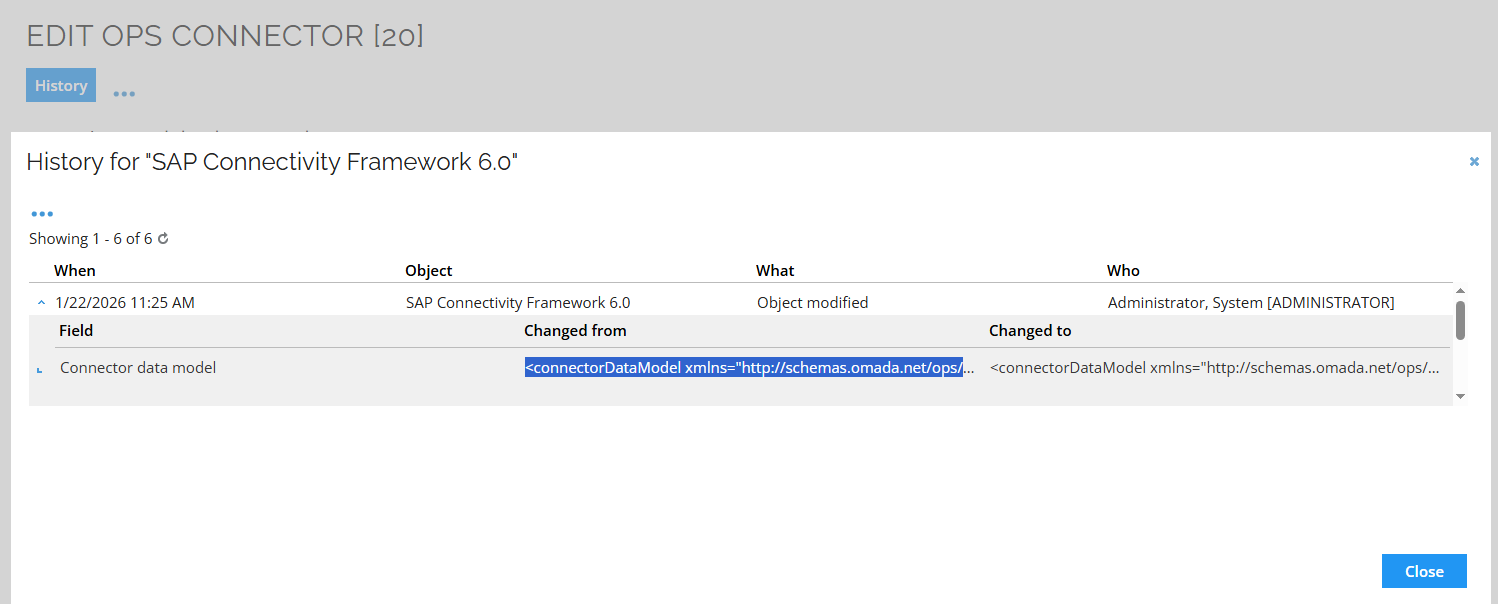Screen dimensions: 1498x604
Task: Open the three-dot menu next to History button
Action: [x=124, y=93]
